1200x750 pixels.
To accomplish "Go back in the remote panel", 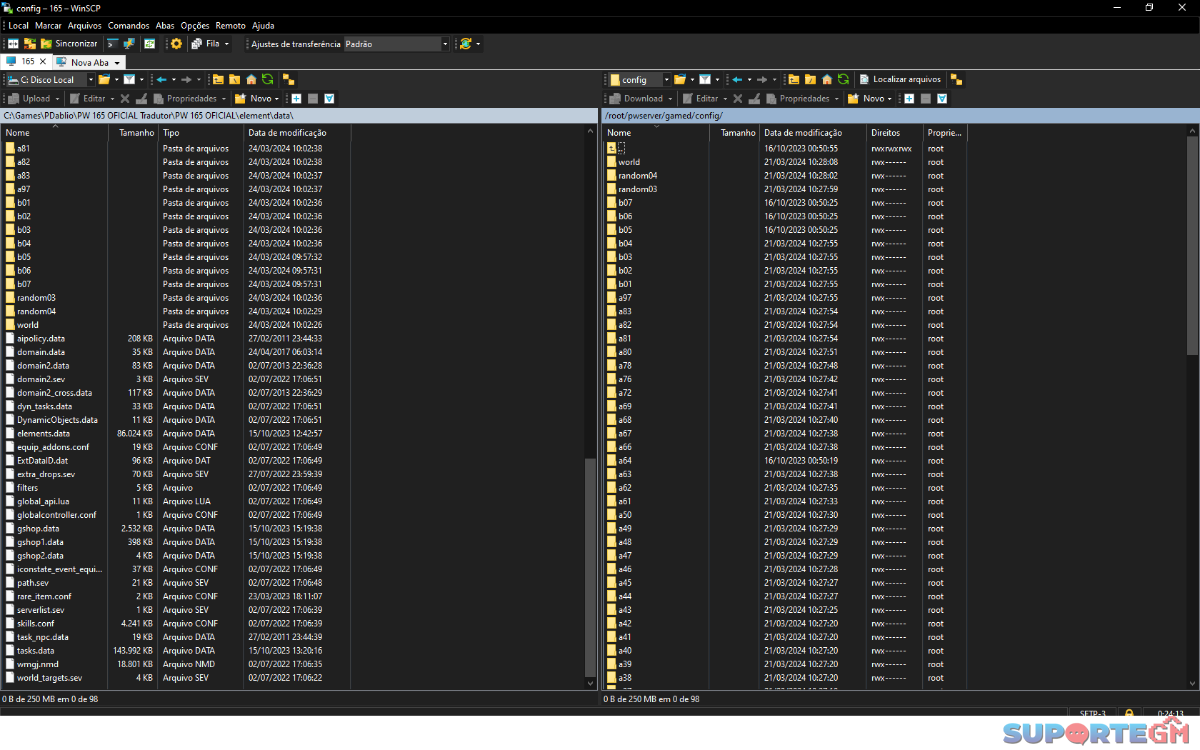I will pyautogui.click(x=737, y=80).
